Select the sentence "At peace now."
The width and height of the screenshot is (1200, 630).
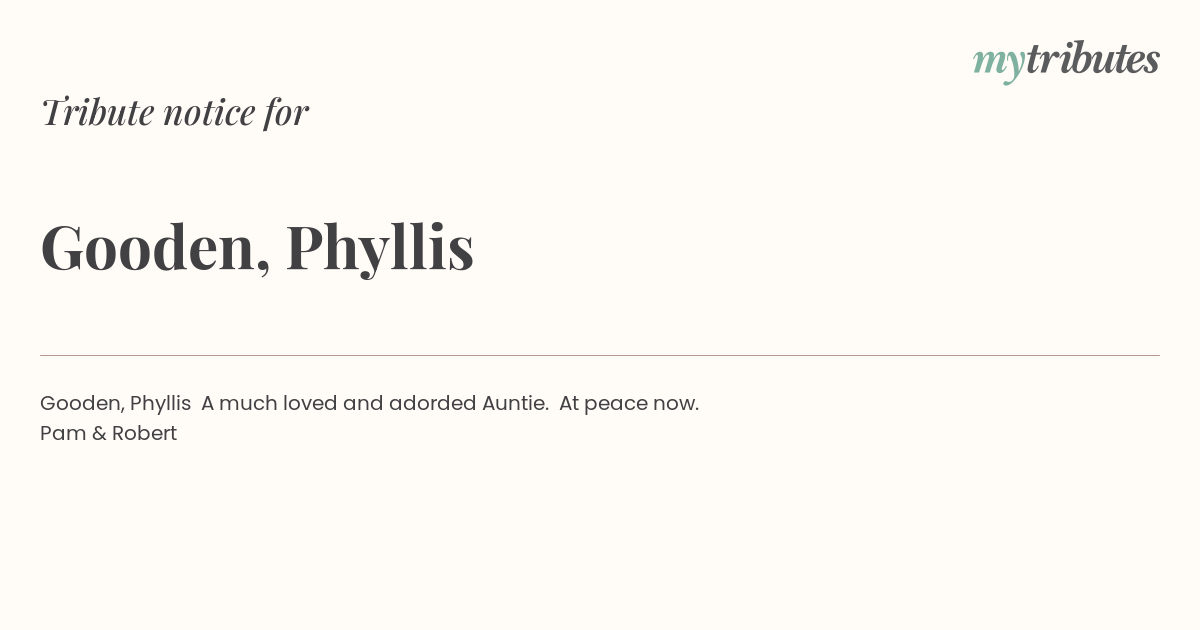pyautogui.click(x=629, y=404)
